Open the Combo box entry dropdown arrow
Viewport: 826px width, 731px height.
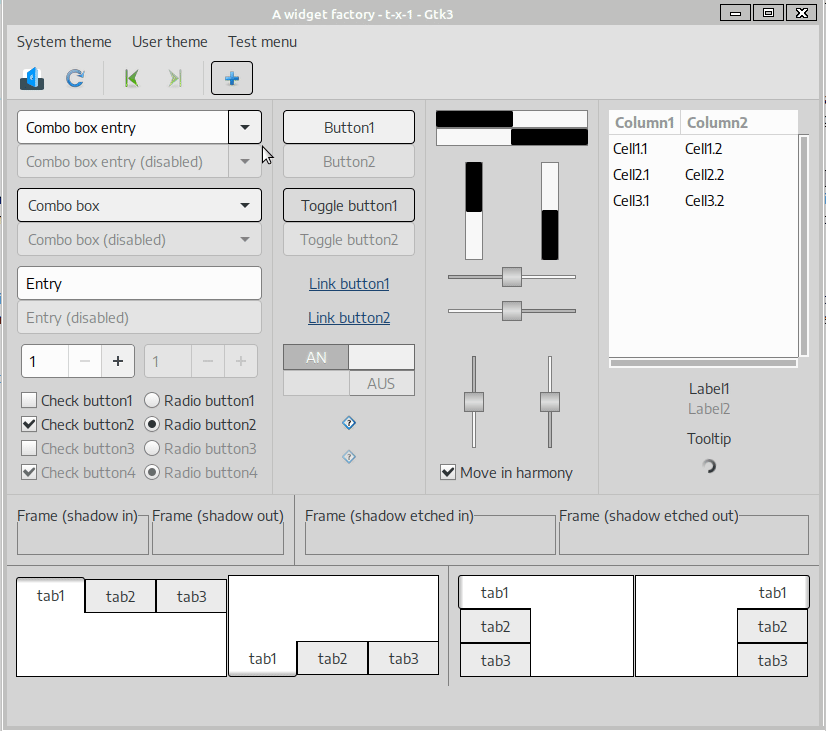click(x=245, y=127)
